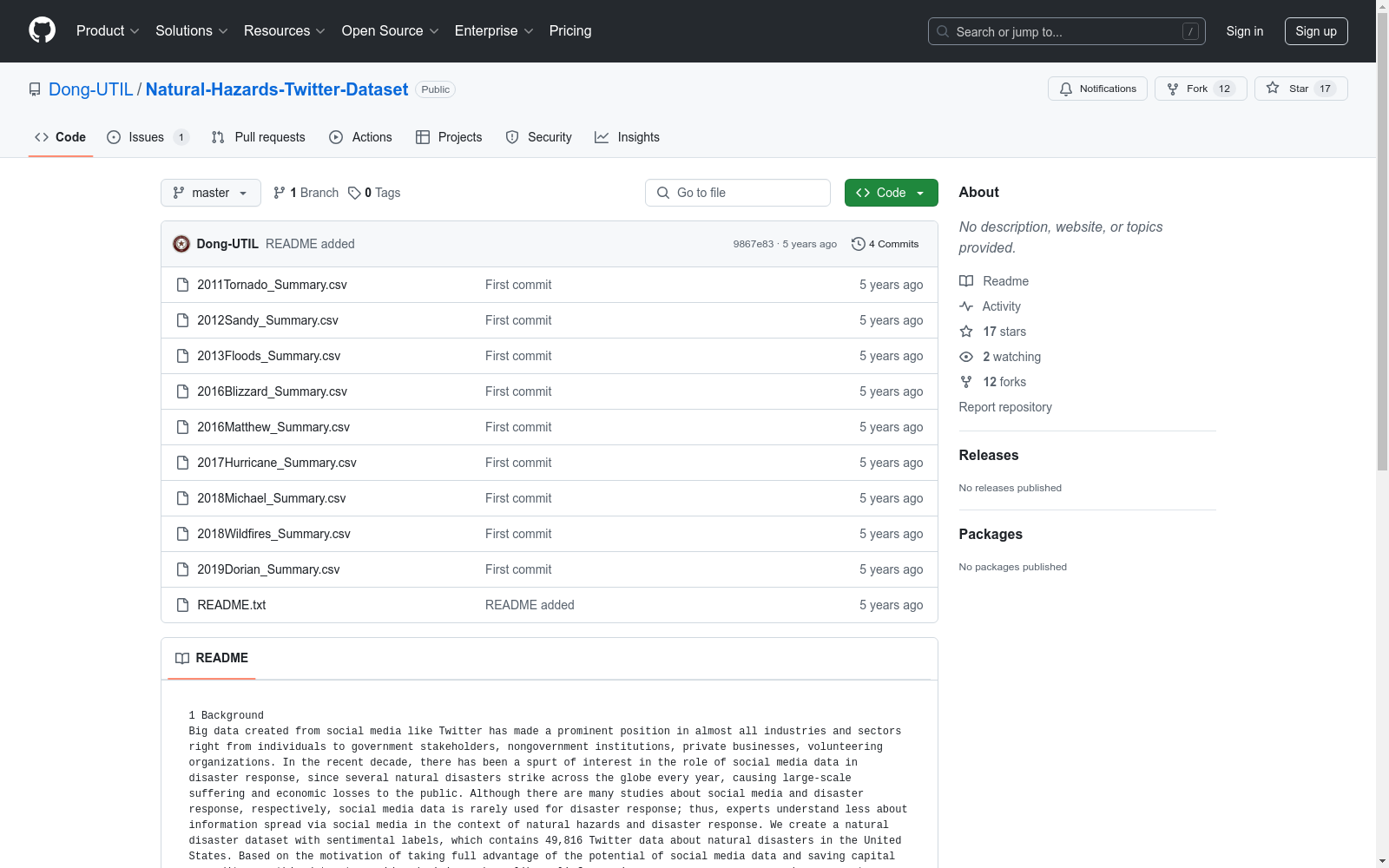Switch to the Pull requests tab
The height and width of the screenshot is (868, 1389).
(259, 137)
